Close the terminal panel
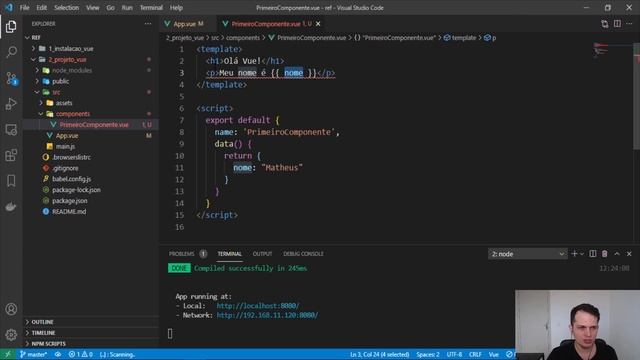Viewport: 640px width, 360px height. (x=629, y=254)
